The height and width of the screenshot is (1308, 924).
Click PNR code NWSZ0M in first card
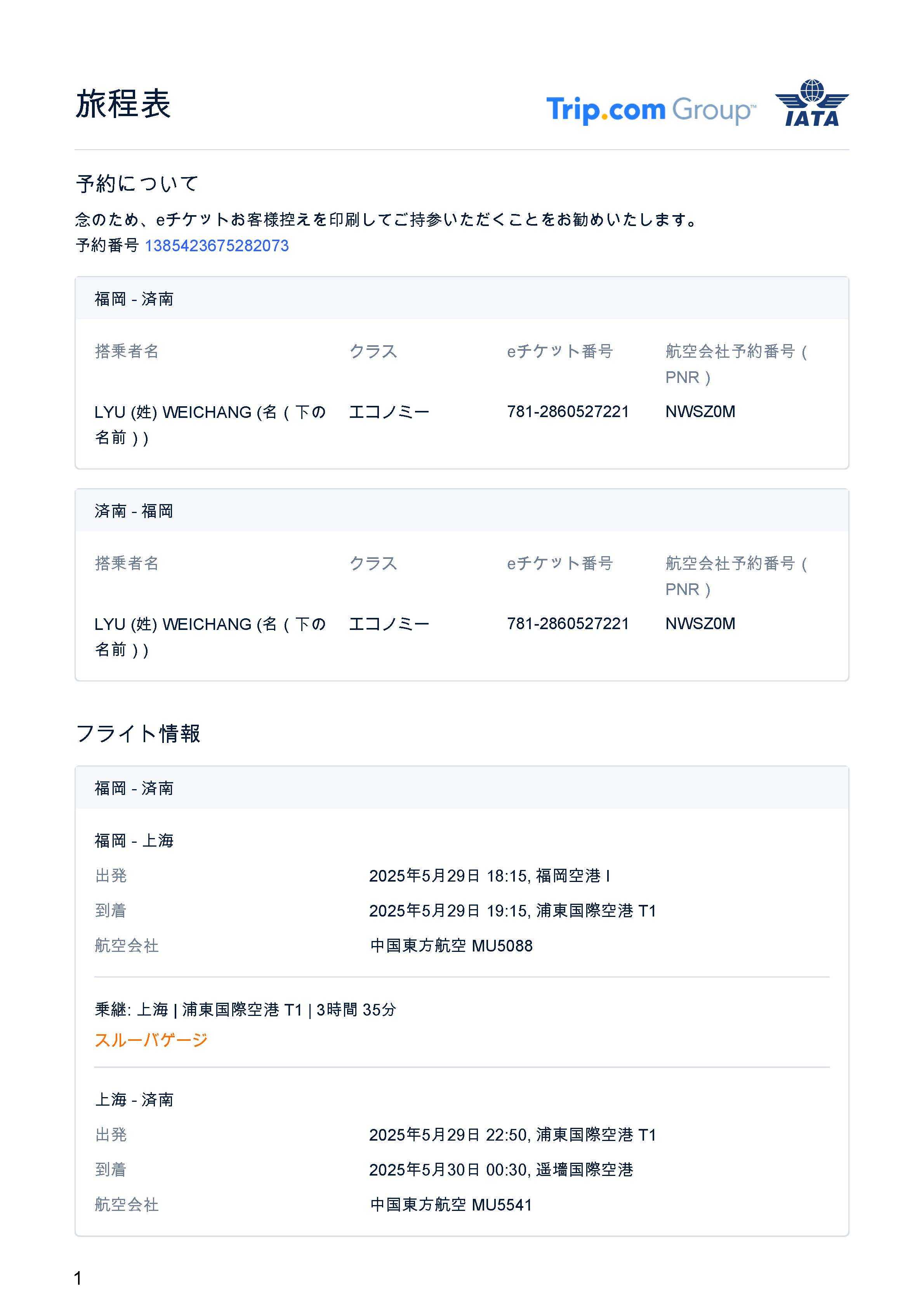click(700, 411)
